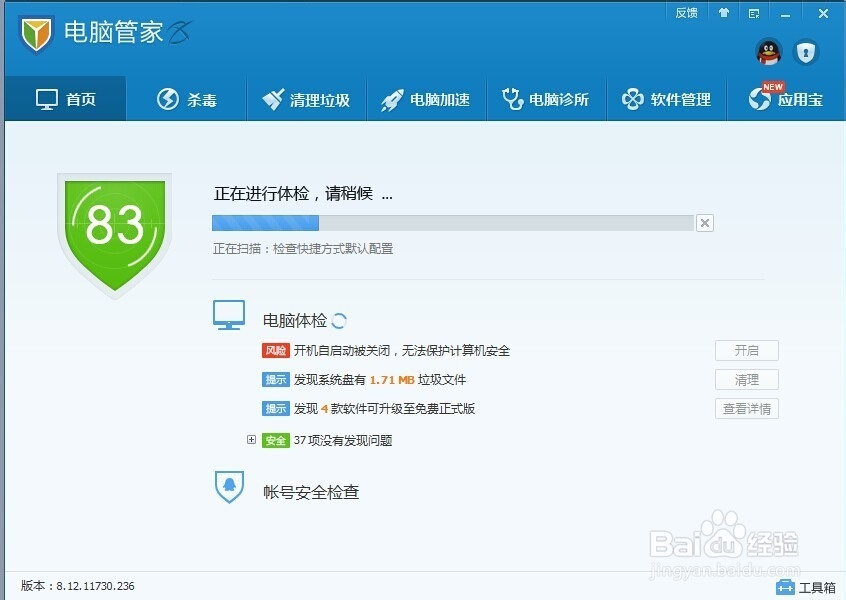Click the 反馈 feedback link

[x=686, y=13]
